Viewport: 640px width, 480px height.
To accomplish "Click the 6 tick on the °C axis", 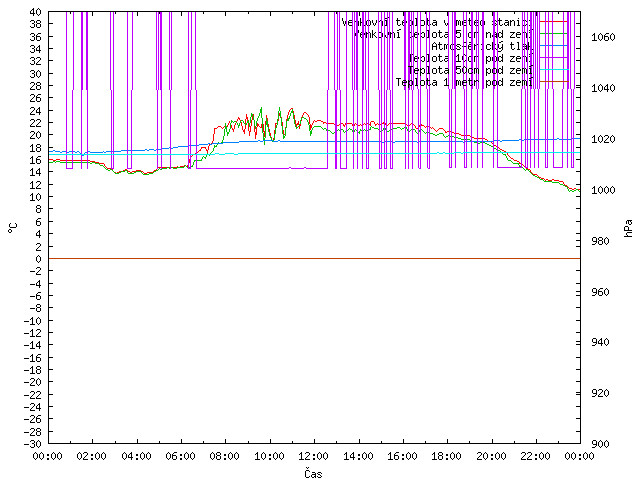I will (38, 222).
